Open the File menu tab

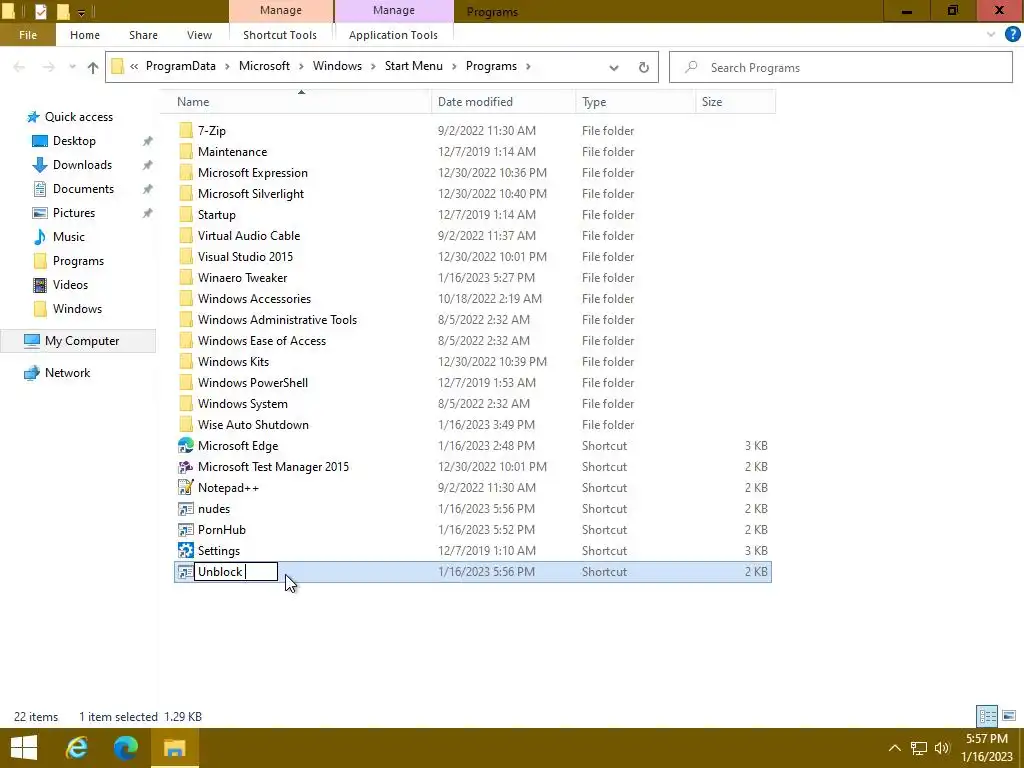tap(28, 35)
